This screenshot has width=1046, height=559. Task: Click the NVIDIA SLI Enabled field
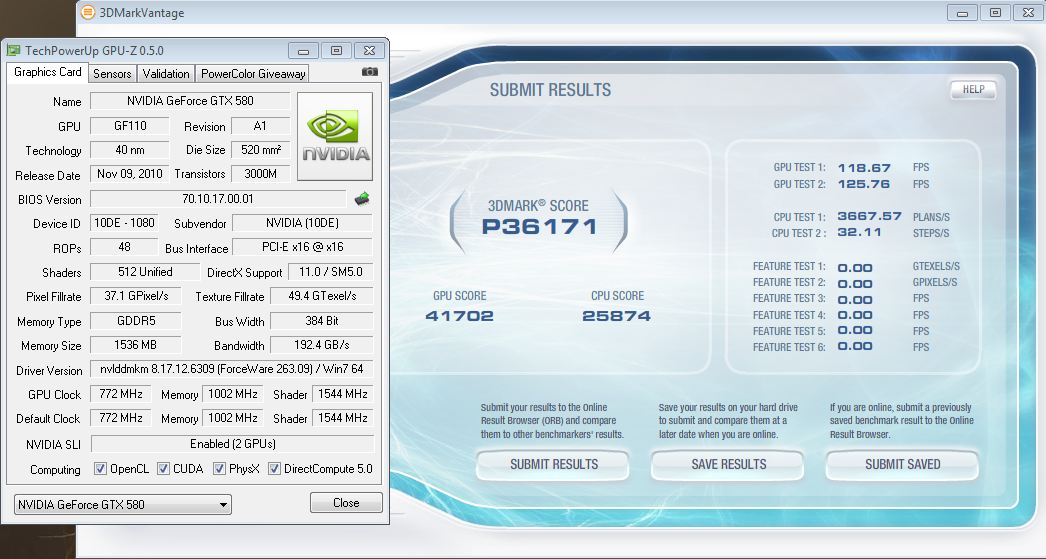(x=233, y=444)
